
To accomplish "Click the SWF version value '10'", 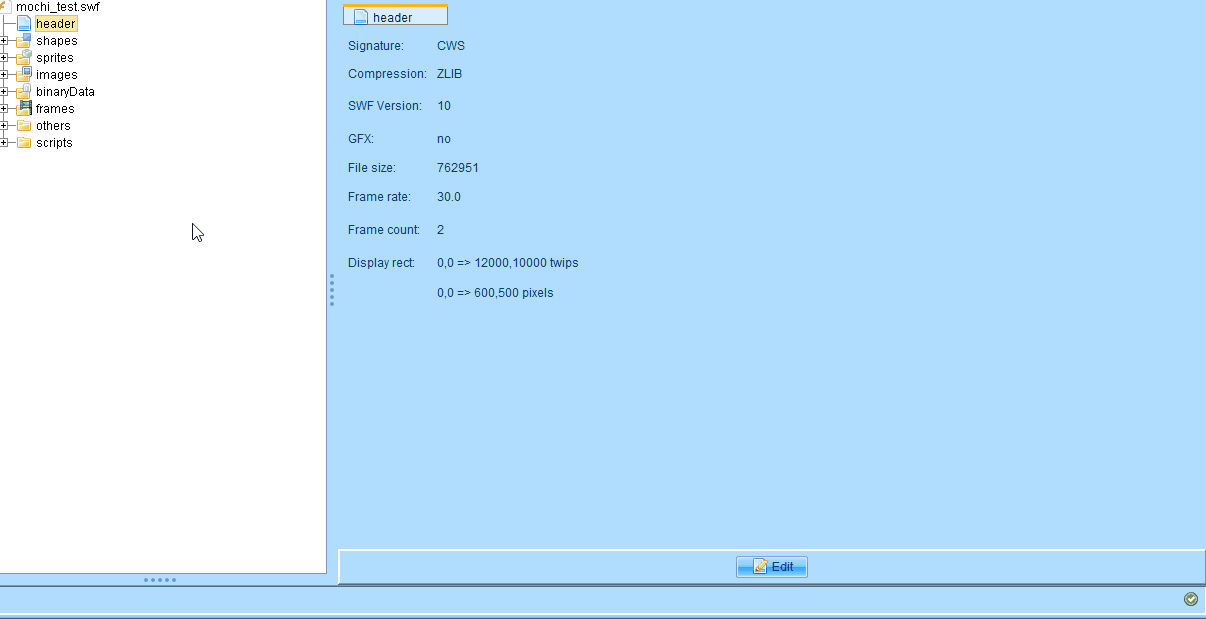I will click(x=444, y=106).
